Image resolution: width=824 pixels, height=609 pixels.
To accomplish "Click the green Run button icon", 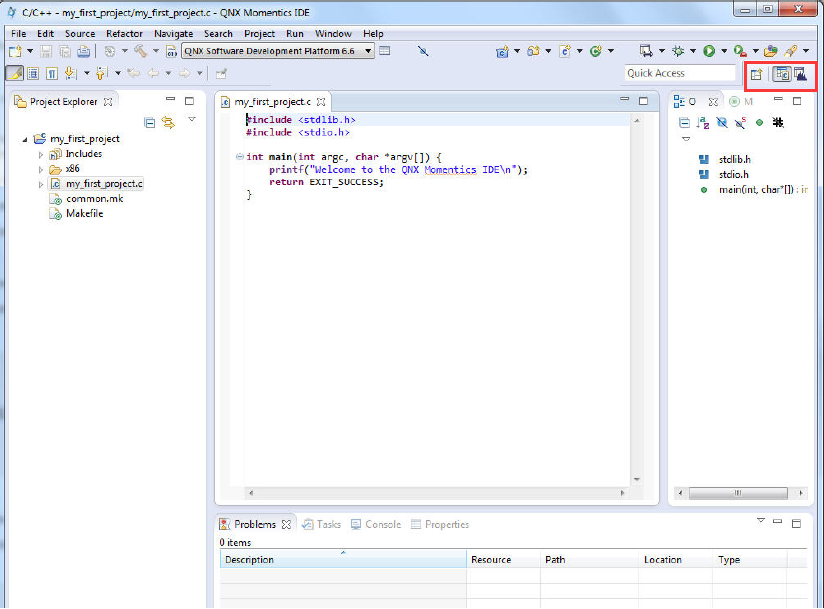I will pyautogui.click(x=709, y=51).
